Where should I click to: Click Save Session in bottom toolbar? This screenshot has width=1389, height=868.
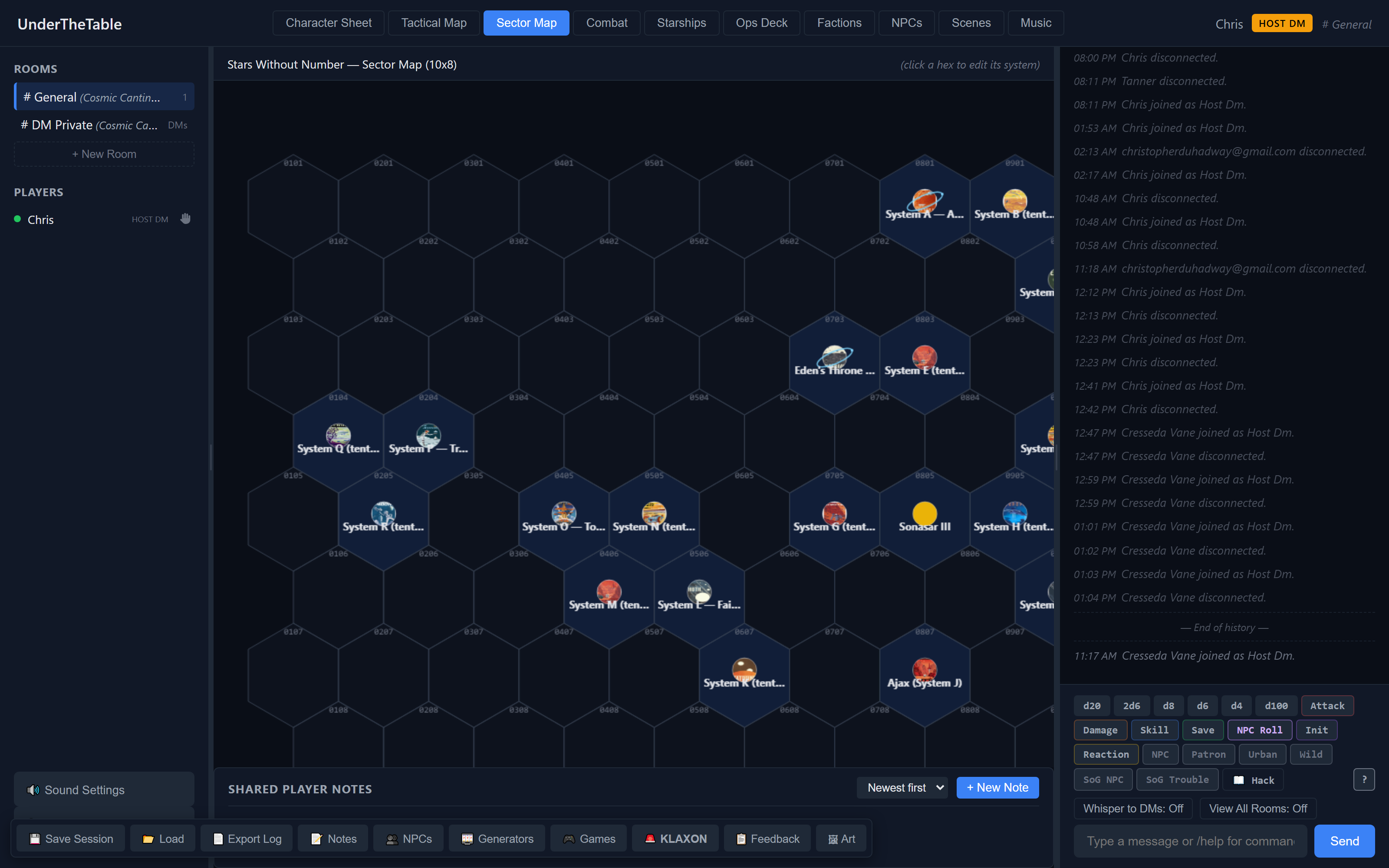tap(71, 838)
